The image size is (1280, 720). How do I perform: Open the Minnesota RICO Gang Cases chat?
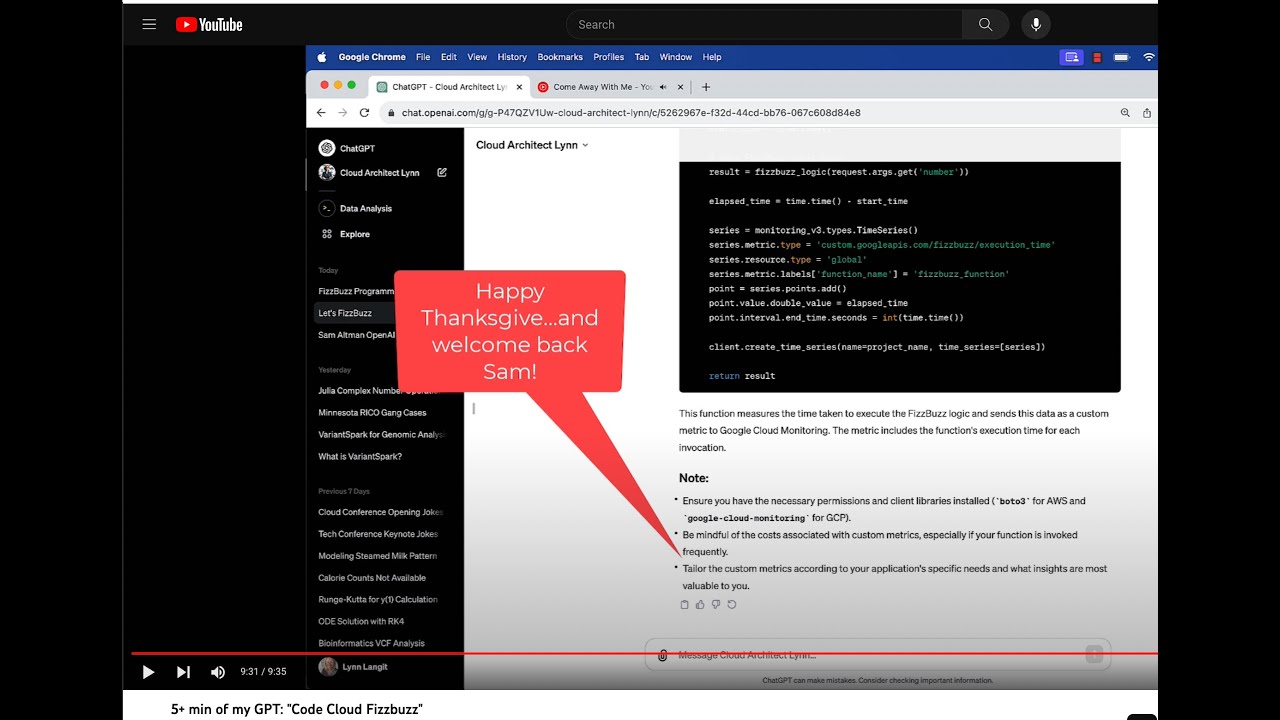(372, 413)
